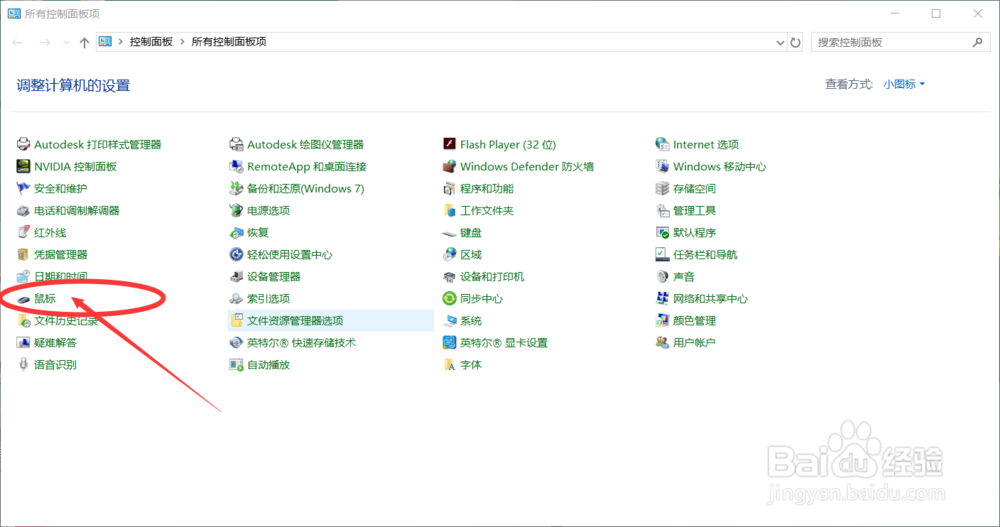The width and height of the screenshot is (1000, 527).
Task: Open the RemoteApp 和桌面连接 icon
Action: click(236, 167)
